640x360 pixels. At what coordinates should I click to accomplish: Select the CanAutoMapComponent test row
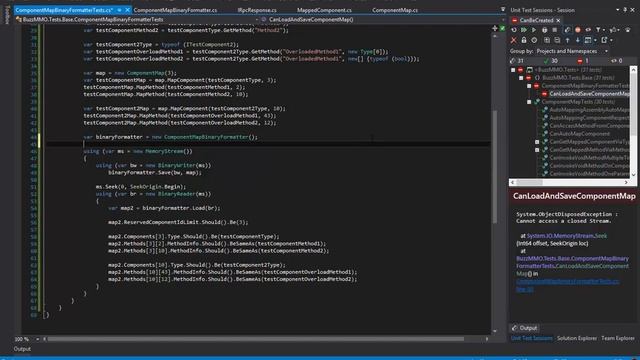(x=579, y=133)
